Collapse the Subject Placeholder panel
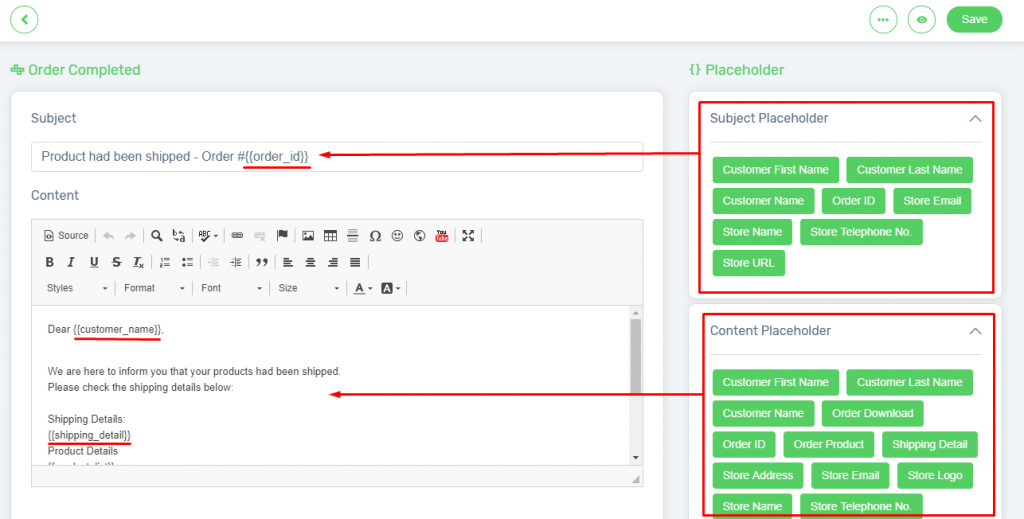Image resolution: width=1024 pixels, height=519 pixels. pos(975,119)
